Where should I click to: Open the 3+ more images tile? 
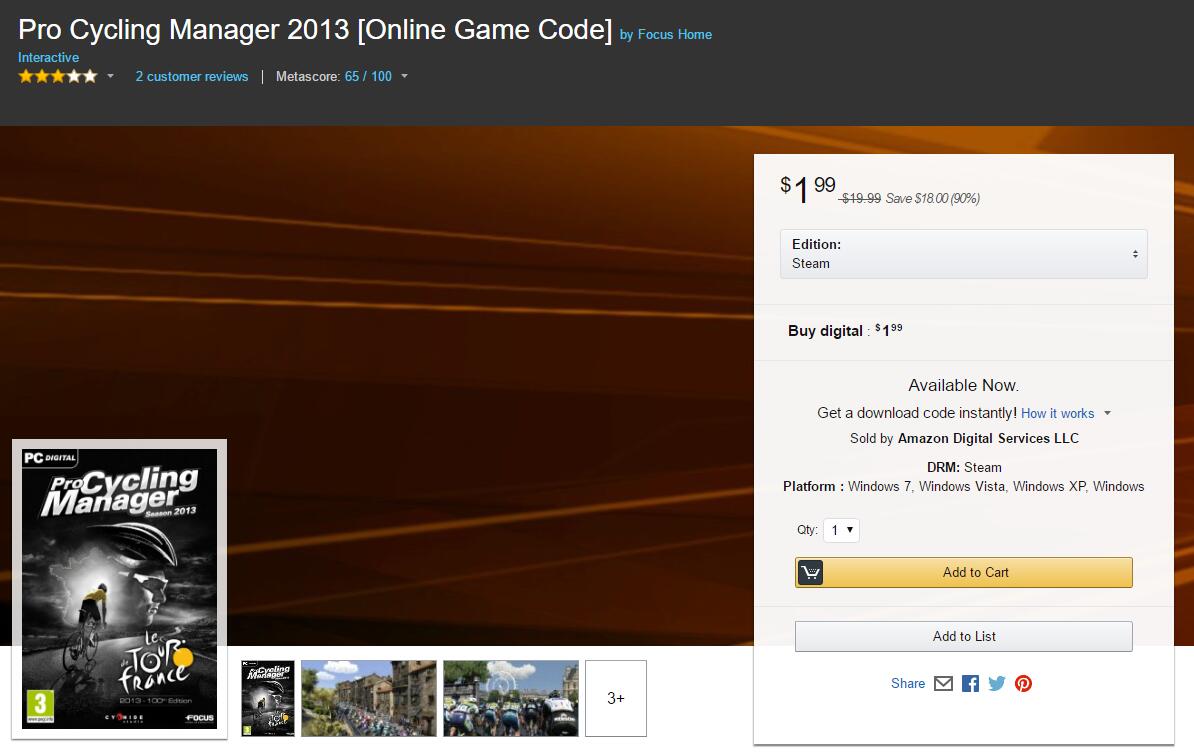point(616,698)
